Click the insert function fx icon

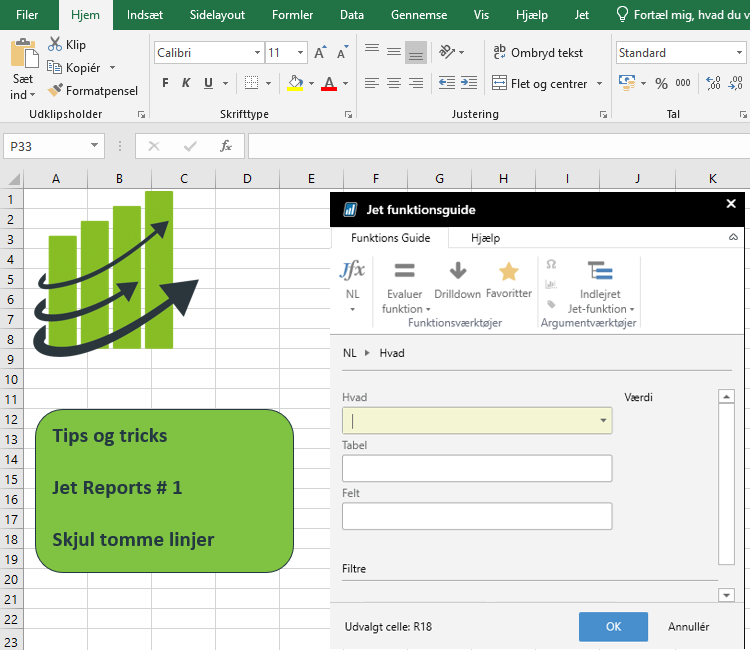point(226,146)
